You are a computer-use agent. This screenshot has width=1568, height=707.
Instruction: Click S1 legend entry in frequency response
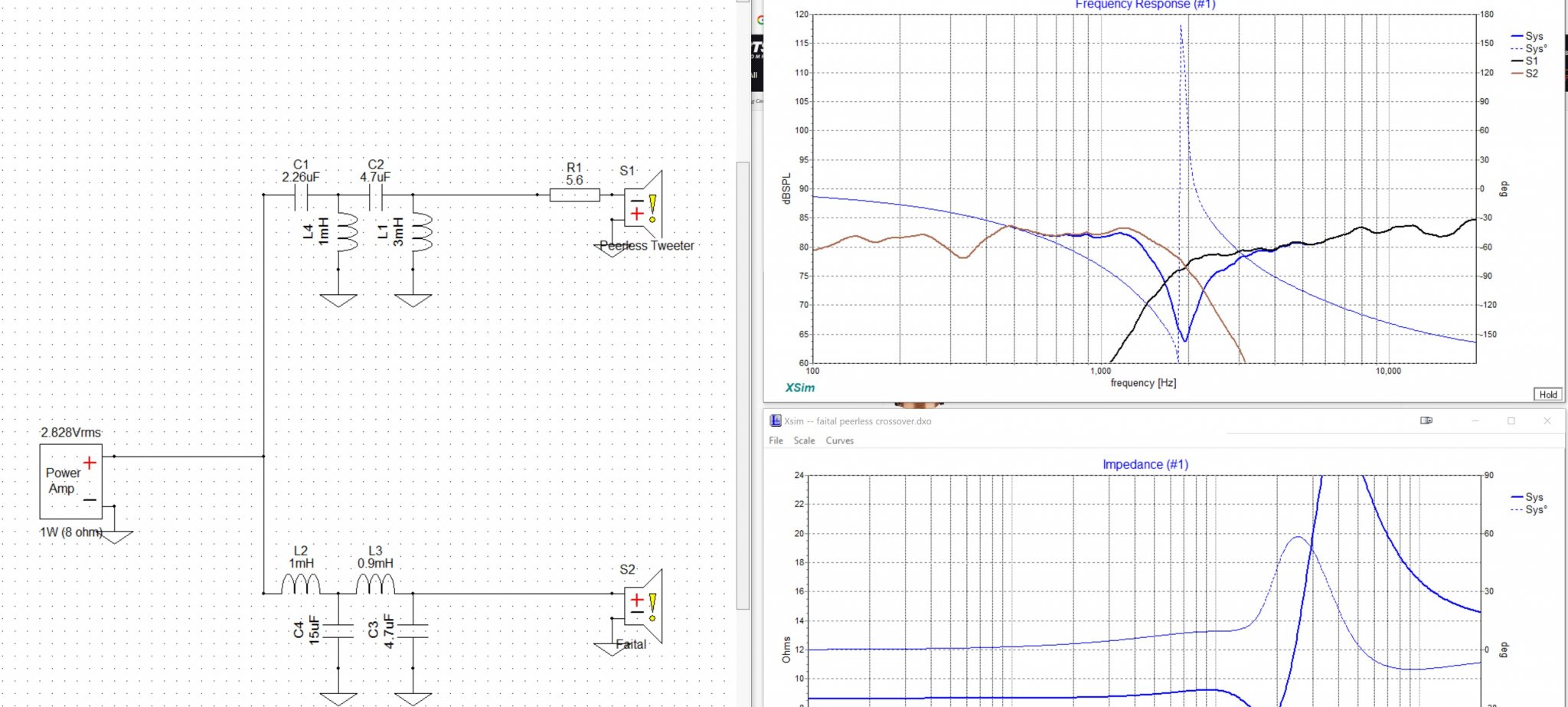tap(1524, 61)
